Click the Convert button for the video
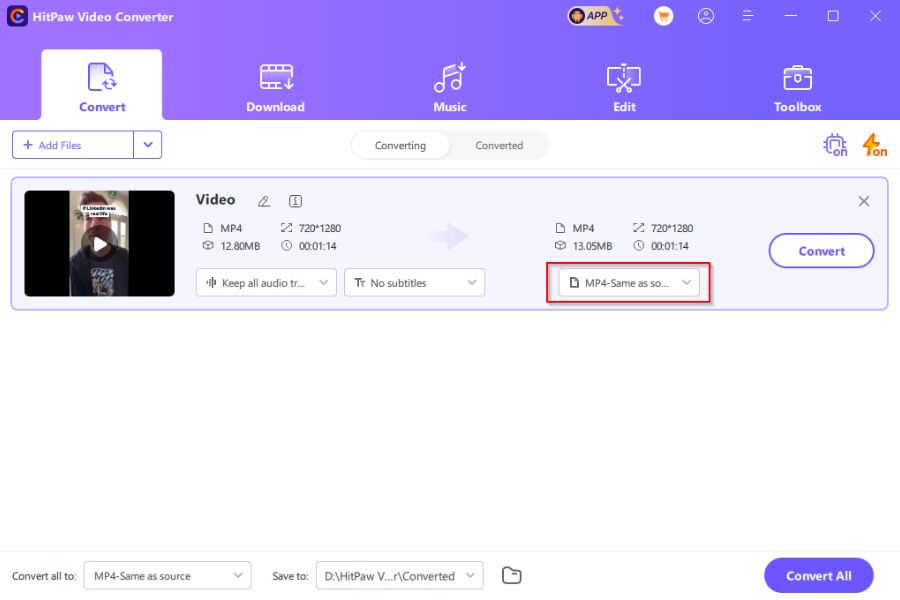Viewport: 900px width, 600px height. click(821, 251)
